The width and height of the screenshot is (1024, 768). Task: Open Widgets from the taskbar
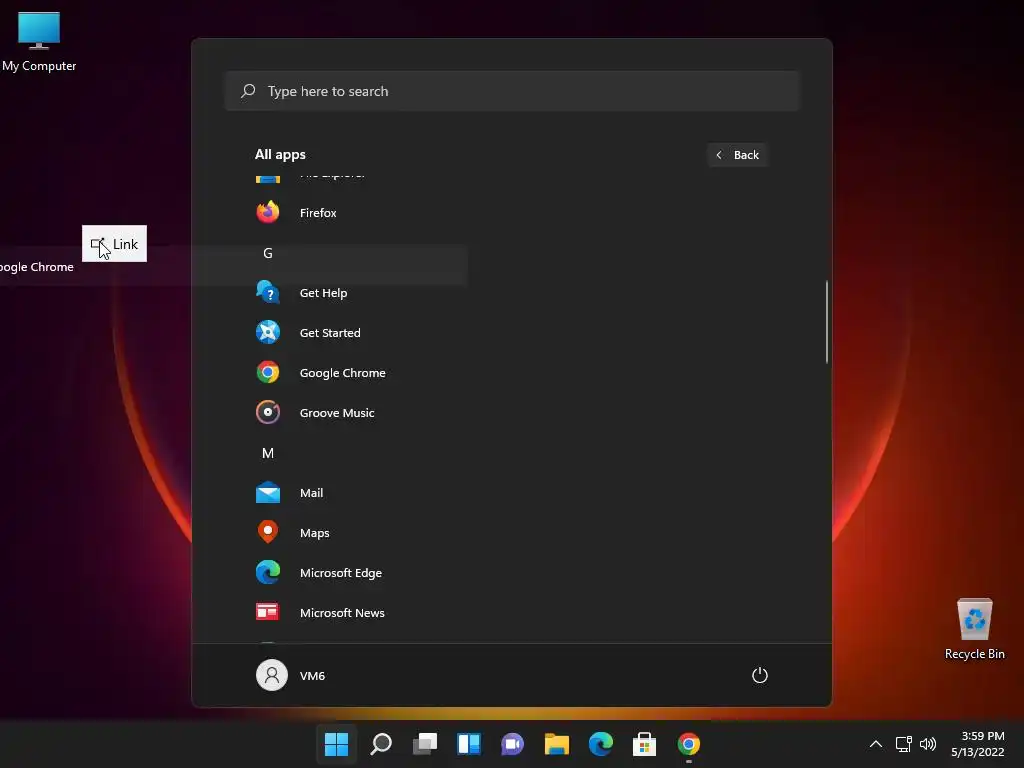469,744
